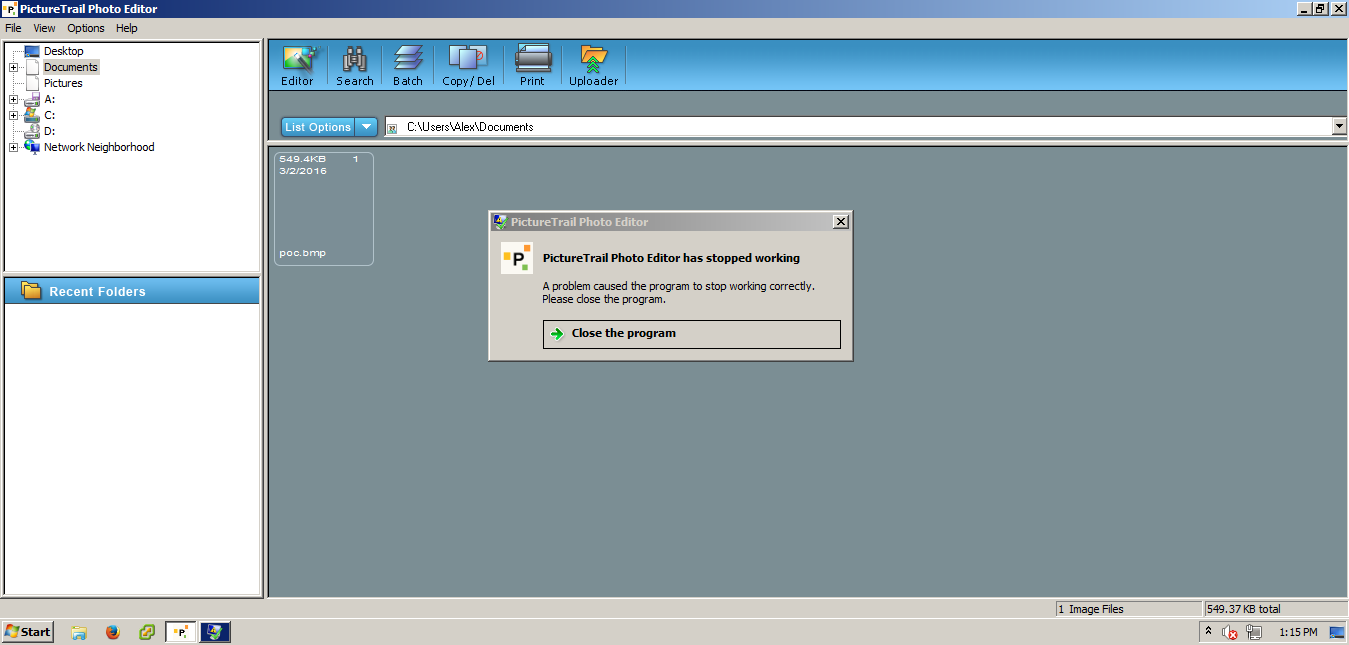Select the C: drive label
Viewport: 1349px width, 645px height.
click(x=49, y=115)
